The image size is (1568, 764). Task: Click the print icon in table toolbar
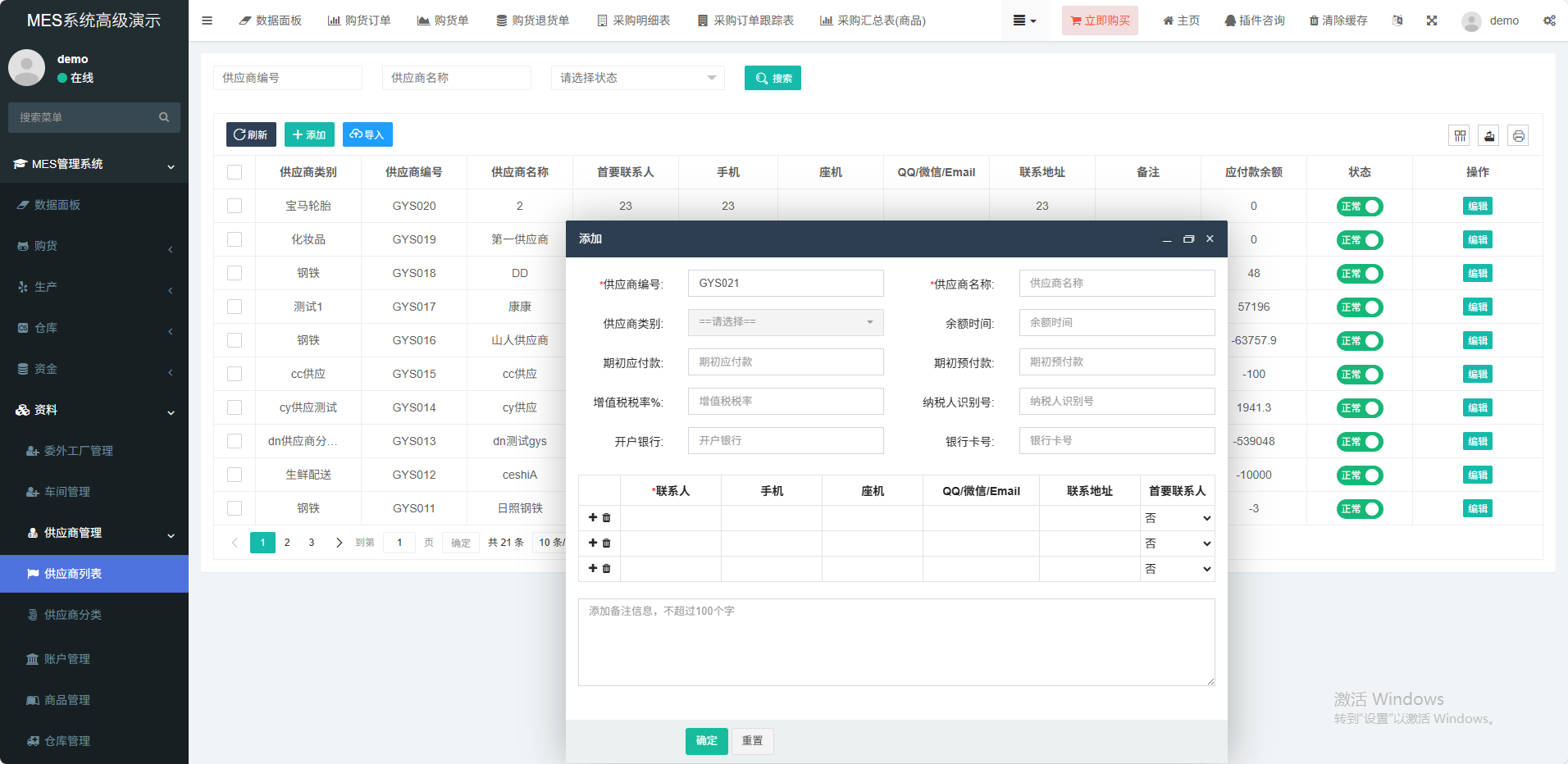click(1518, 136)
